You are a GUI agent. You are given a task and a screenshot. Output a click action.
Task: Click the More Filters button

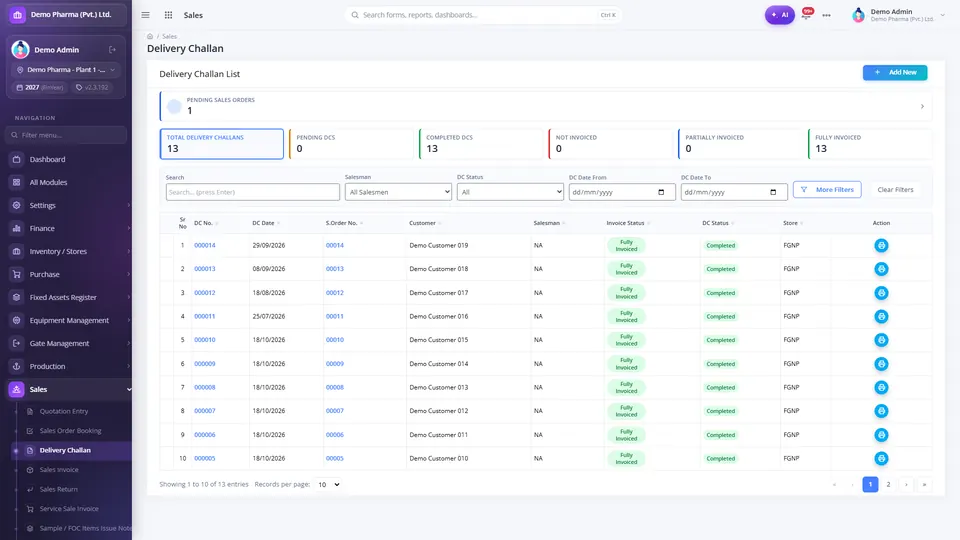coord(827,190)
